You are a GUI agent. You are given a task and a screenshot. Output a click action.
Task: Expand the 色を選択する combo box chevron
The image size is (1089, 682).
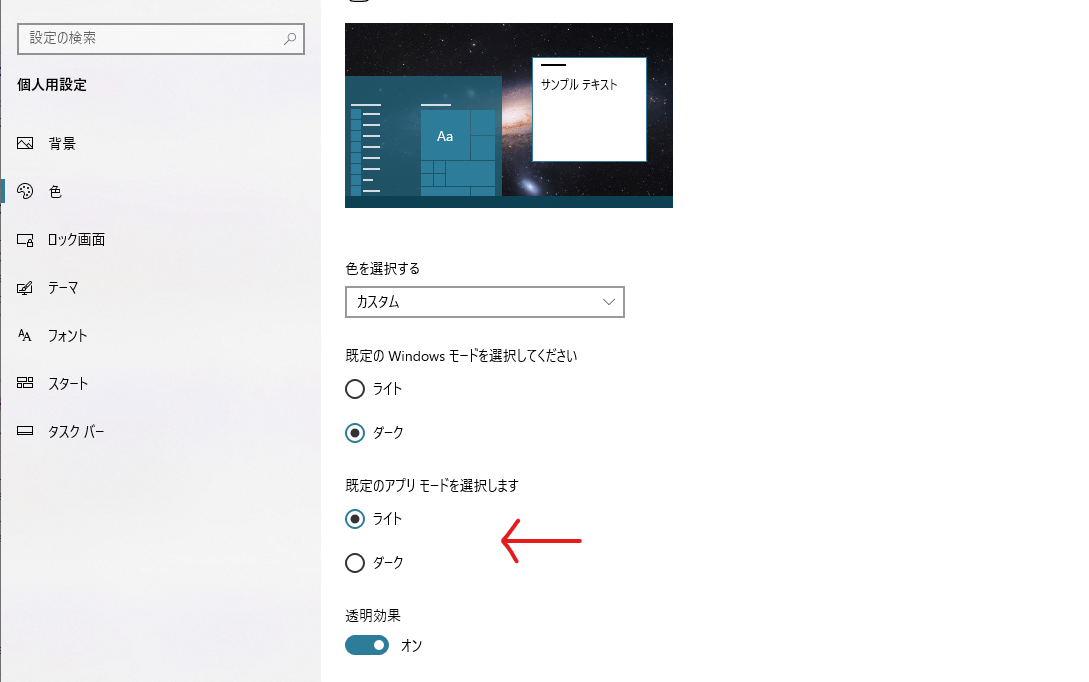(607, 302)
